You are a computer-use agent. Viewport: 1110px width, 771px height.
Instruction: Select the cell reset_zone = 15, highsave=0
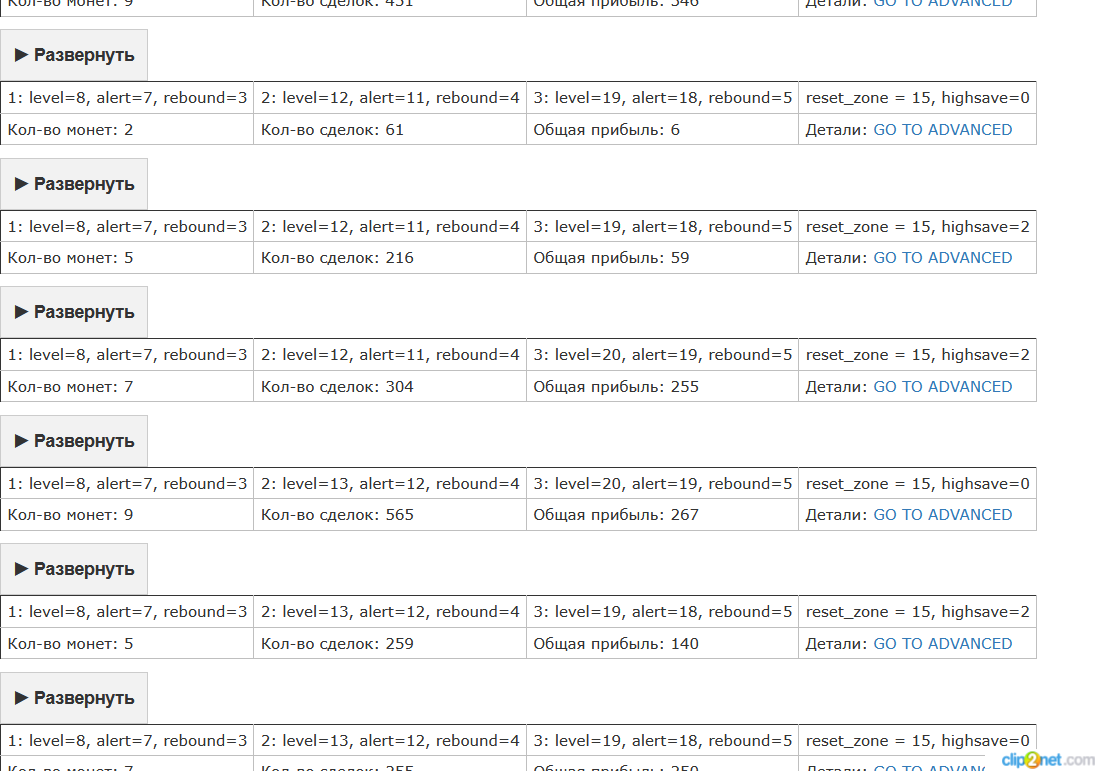(917, 97)
